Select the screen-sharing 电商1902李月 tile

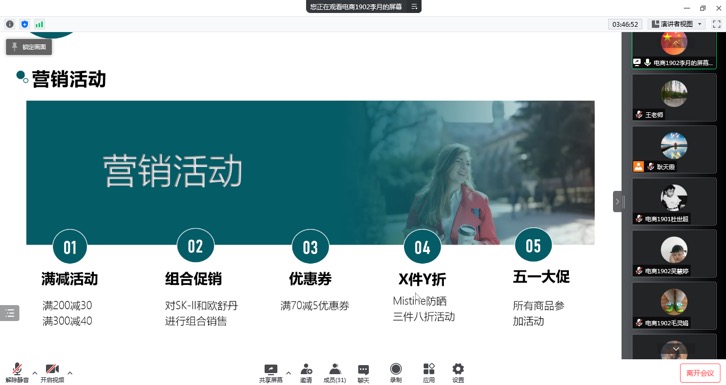(674, 50)
